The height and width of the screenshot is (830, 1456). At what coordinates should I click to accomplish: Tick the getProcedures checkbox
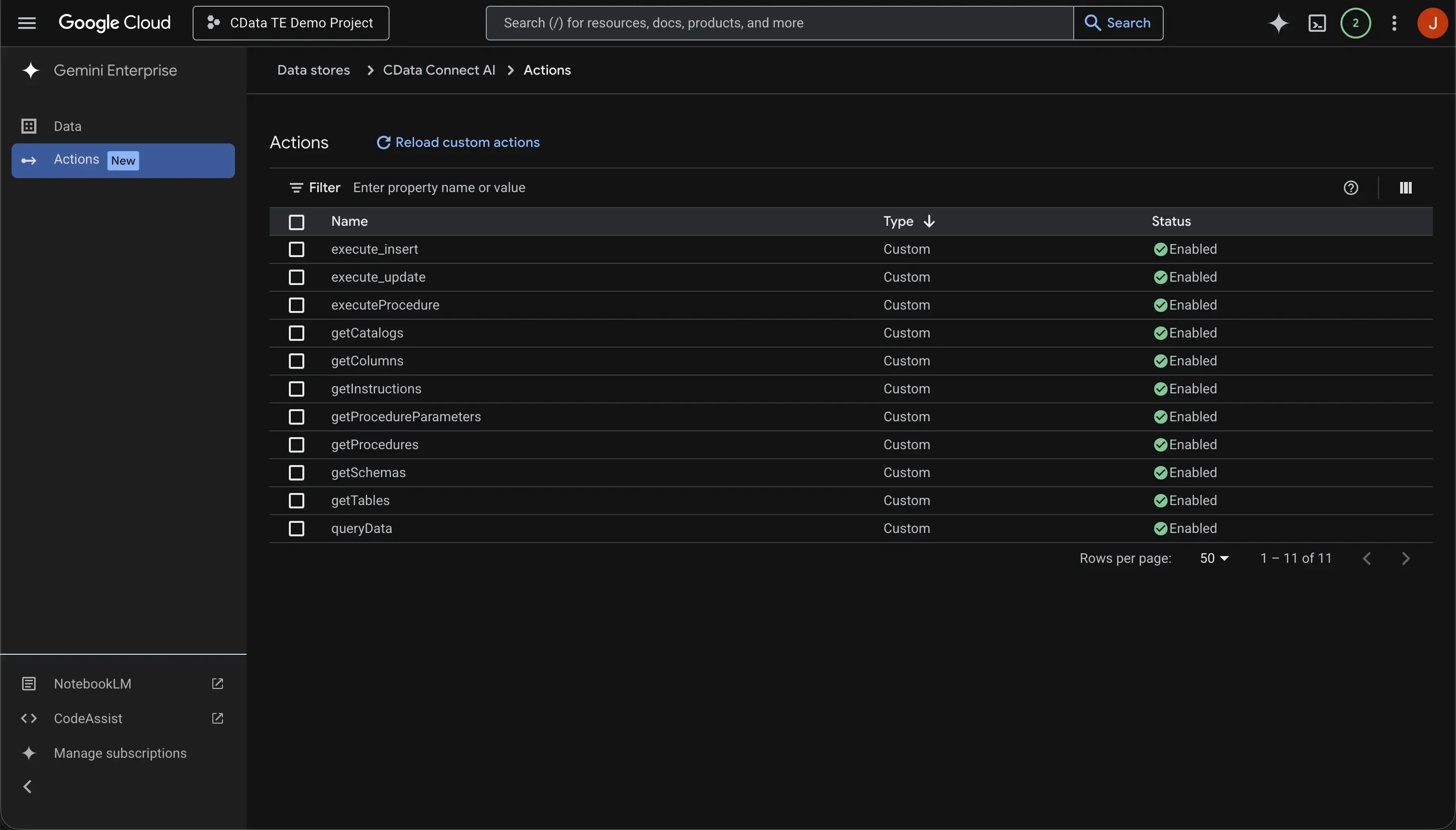(297, 445)
